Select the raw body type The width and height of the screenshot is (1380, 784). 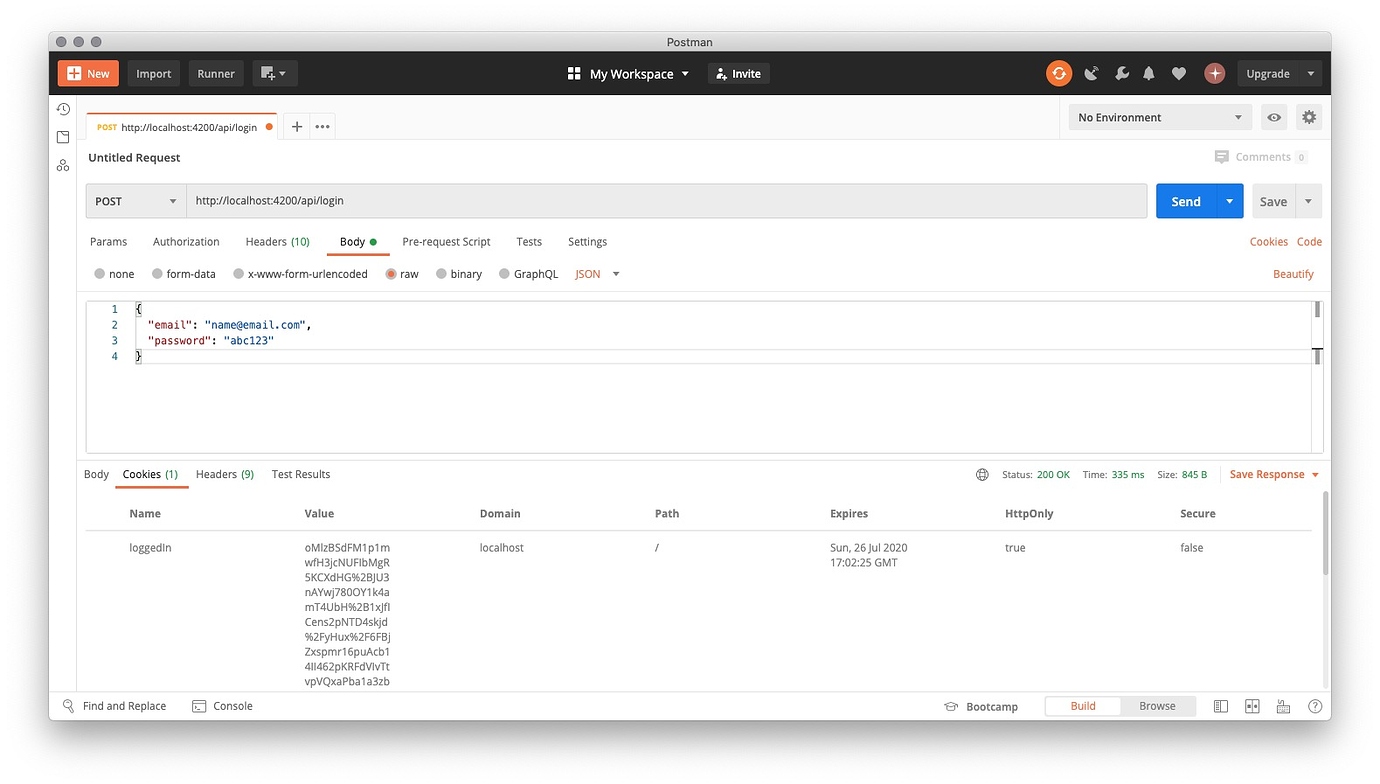(402, 274)
